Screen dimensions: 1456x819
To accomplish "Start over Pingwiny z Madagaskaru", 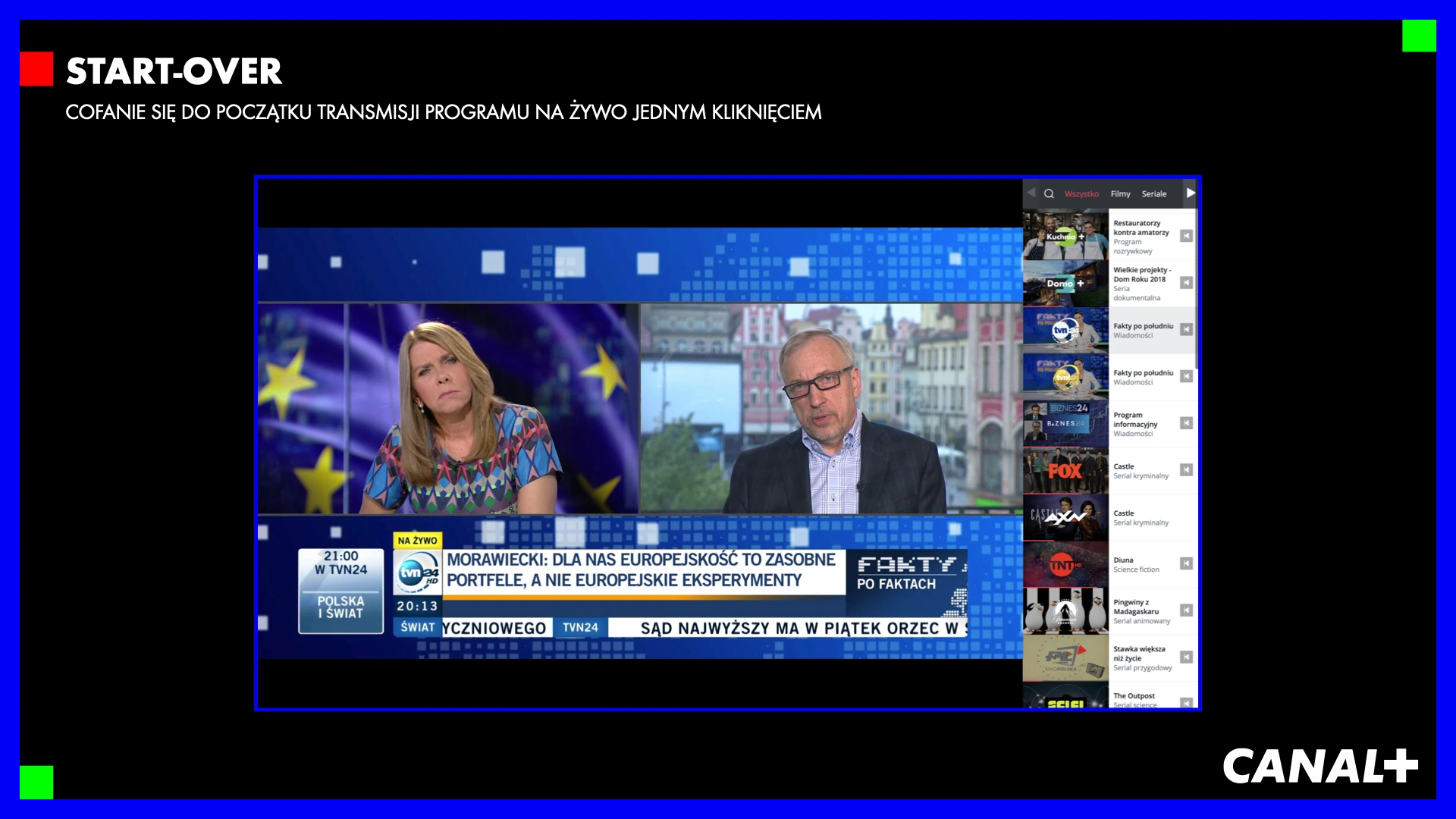I will [x=1186, y=610].
